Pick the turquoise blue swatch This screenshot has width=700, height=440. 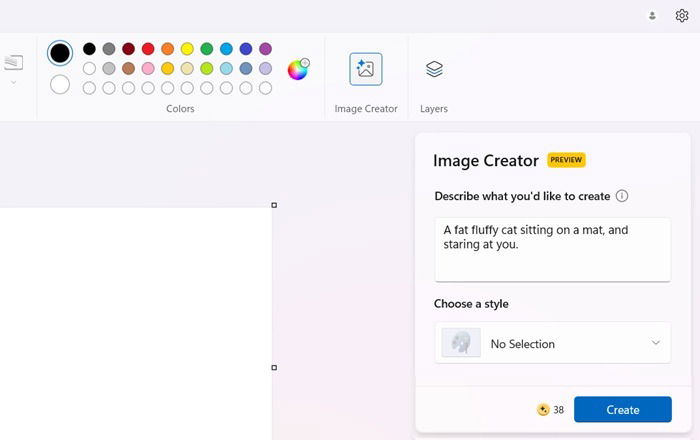point(226,49)
